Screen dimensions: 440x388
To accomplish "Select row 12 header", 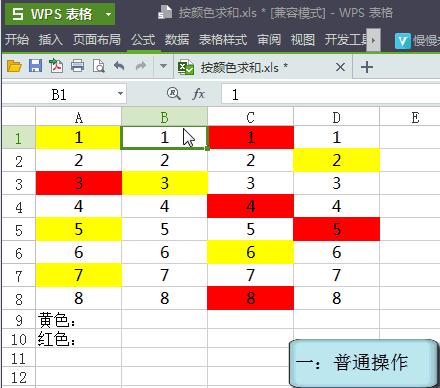I will [x=19, y=377].
